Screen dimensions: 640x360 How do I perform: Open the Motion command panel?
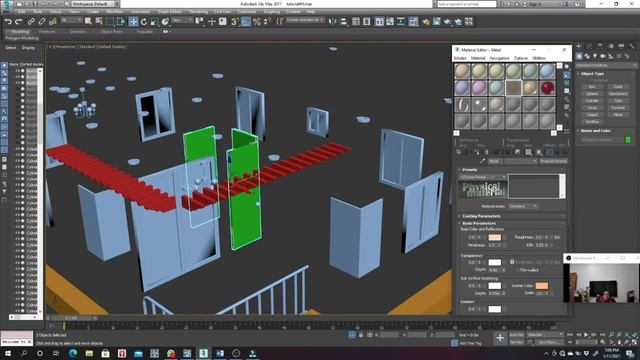pos(611,47)
